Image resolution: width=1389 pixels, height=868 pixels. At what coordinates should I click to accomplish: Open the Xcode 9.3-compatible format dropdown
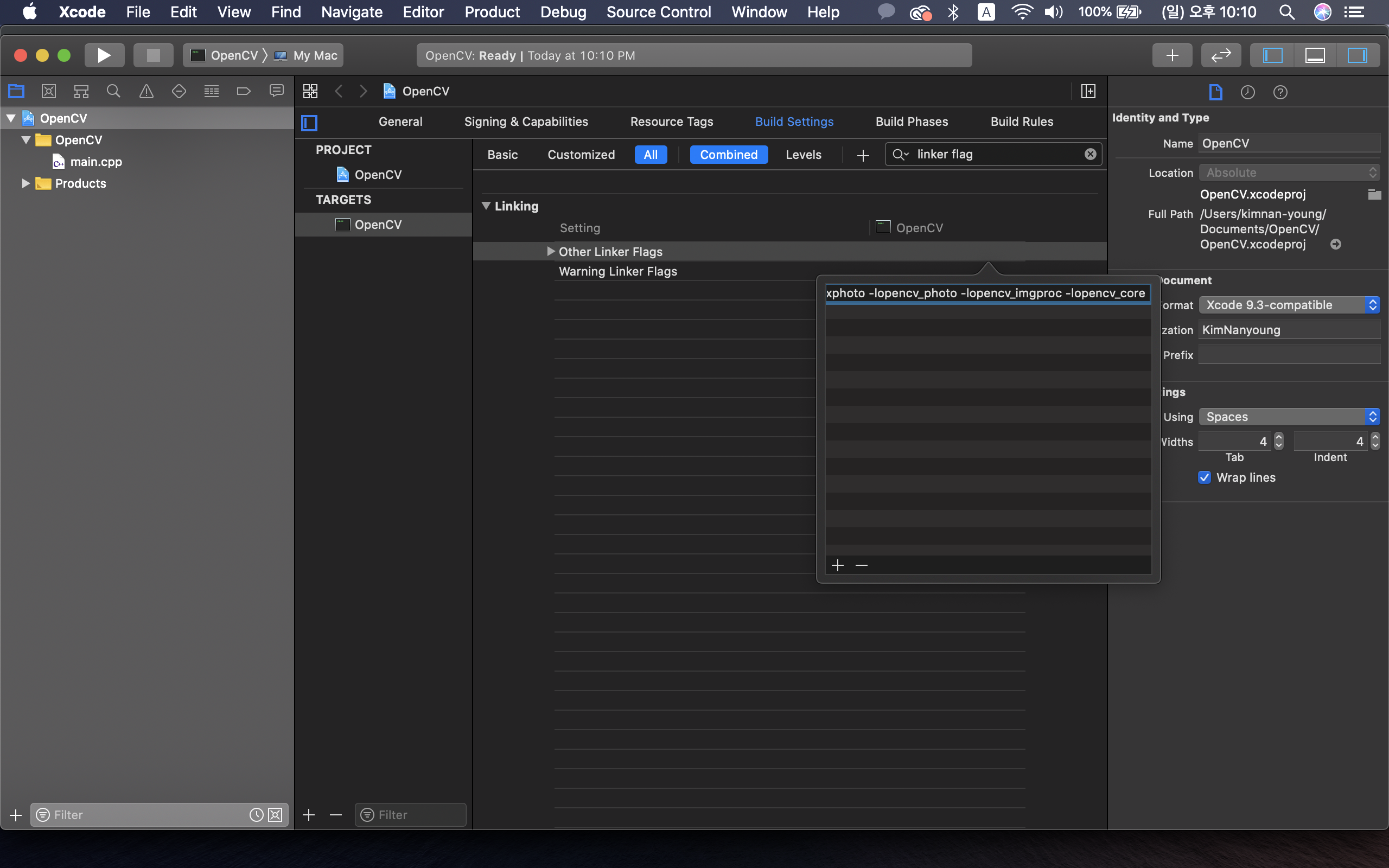[1289, 305]
